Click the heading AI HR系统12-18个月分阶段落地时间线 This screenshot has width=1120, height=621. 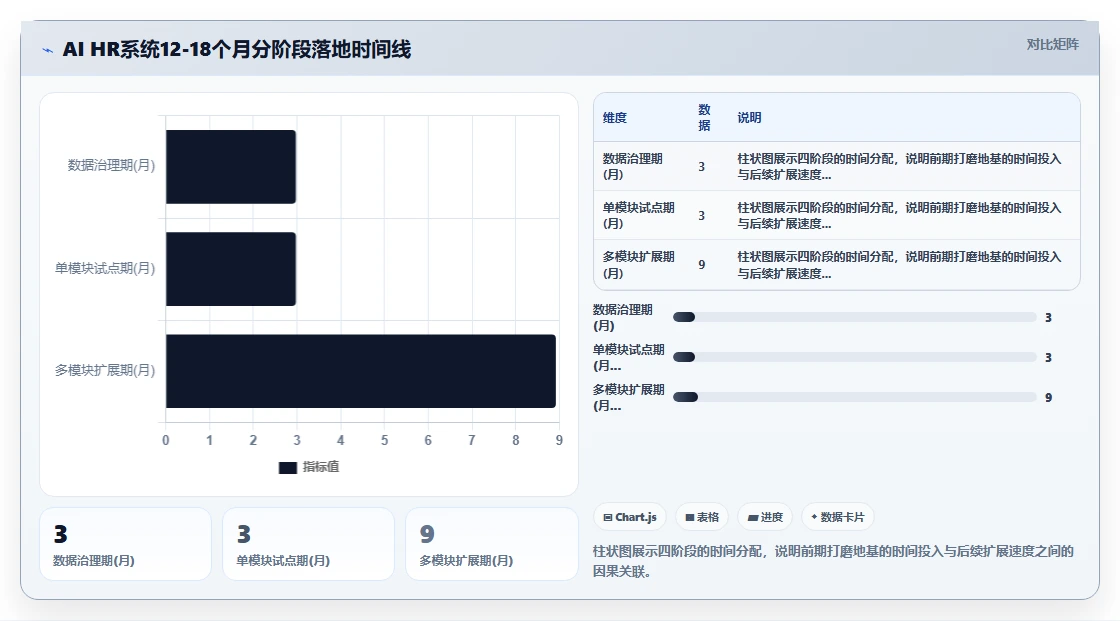pos(236,49)
